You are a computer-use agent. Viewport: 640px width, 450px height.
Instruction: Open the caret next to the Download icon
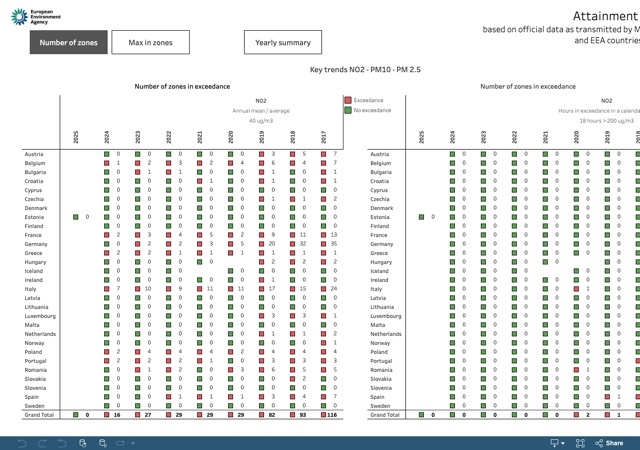coord(563,443)
